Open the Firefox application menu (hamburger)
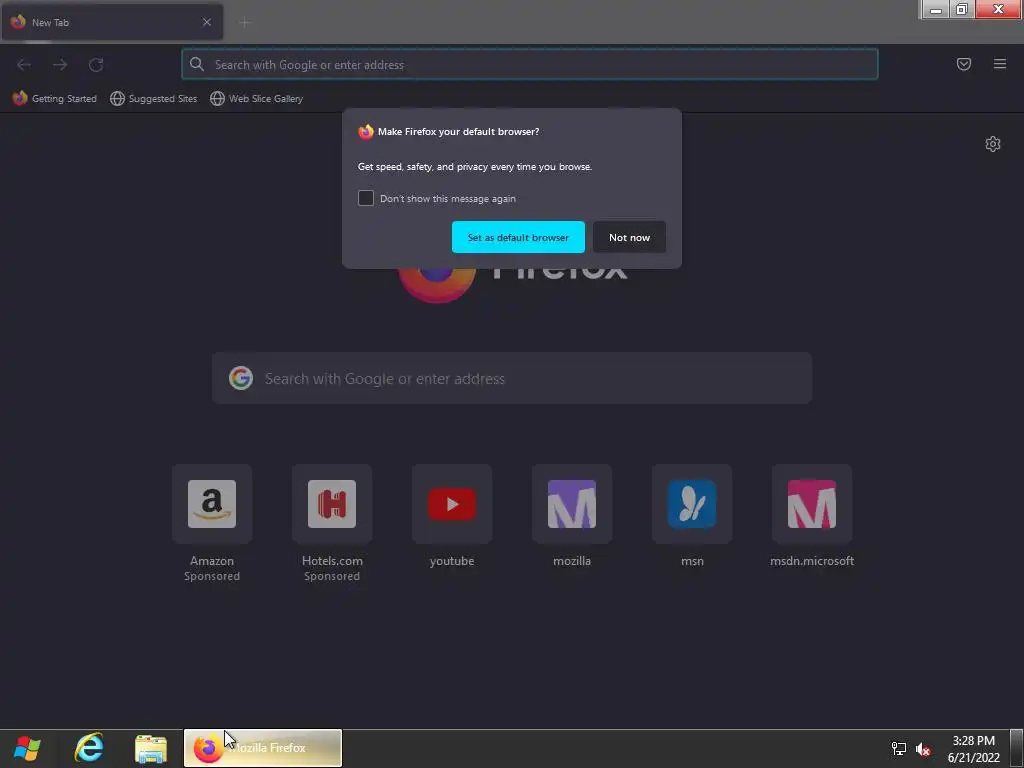Screen dimensions: 1024x768 (999, 64)
